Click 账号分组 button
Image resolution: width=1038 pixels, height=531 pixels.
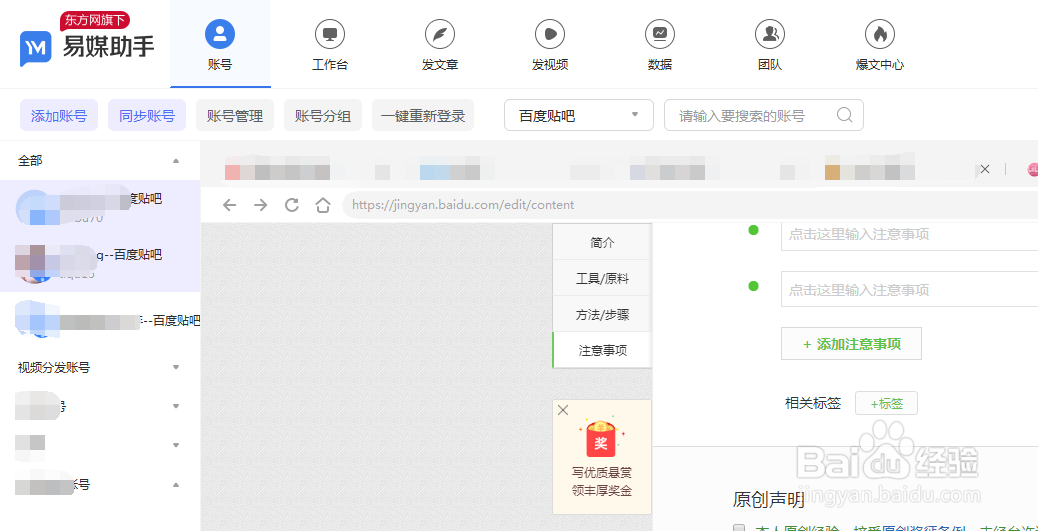coord(323,116)
